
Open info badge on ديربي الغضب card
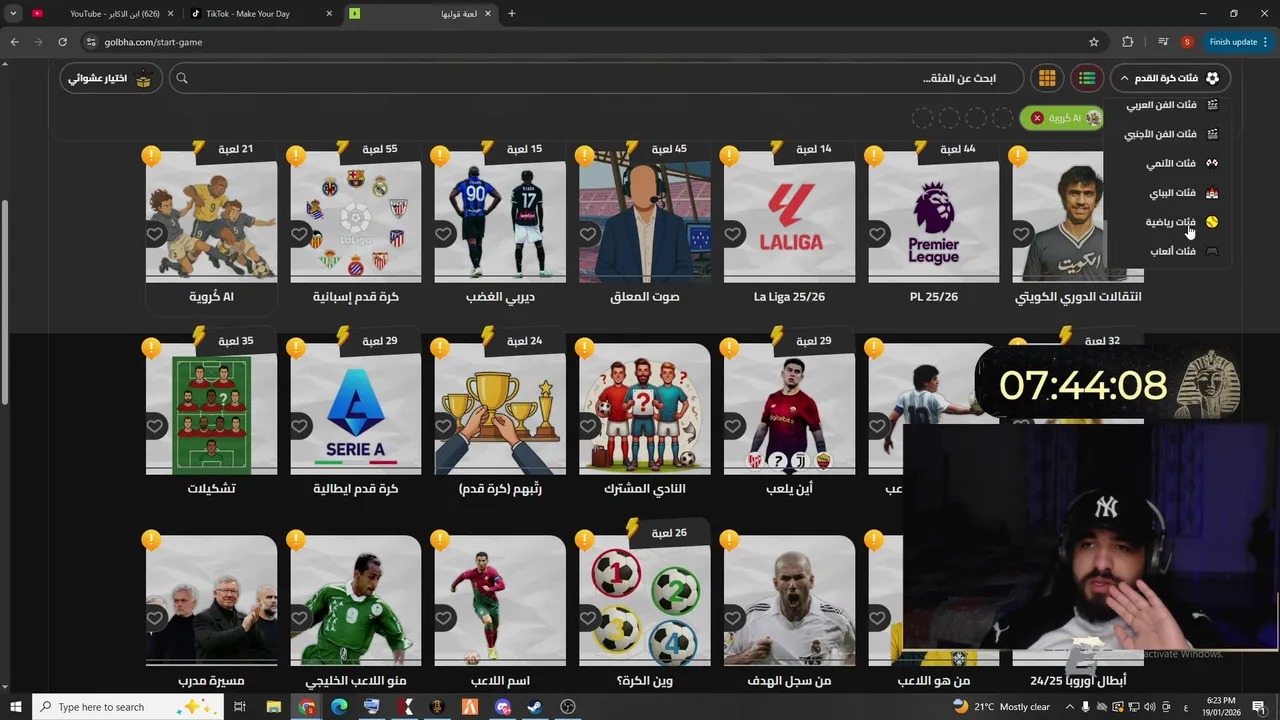[440, 156]
